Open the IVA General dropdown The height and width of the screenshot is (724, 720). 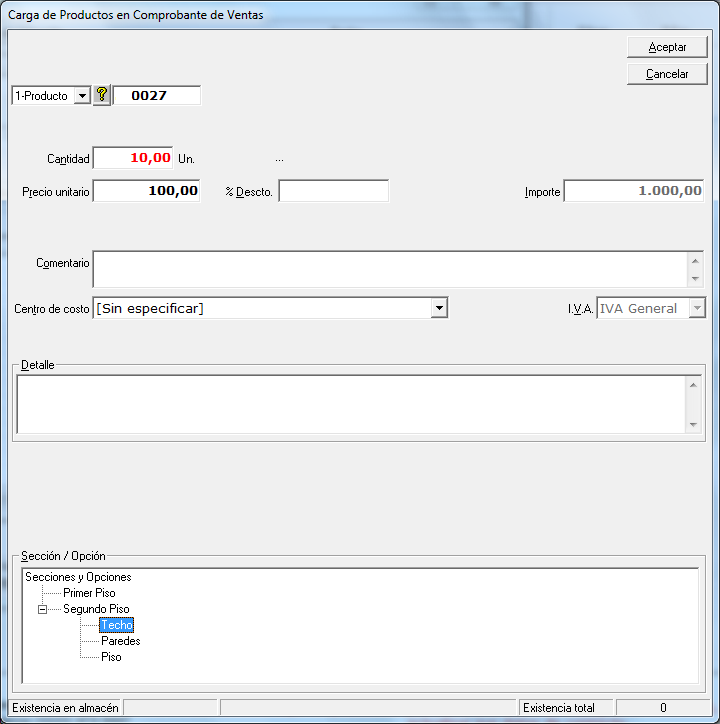(x=696, y=309)
